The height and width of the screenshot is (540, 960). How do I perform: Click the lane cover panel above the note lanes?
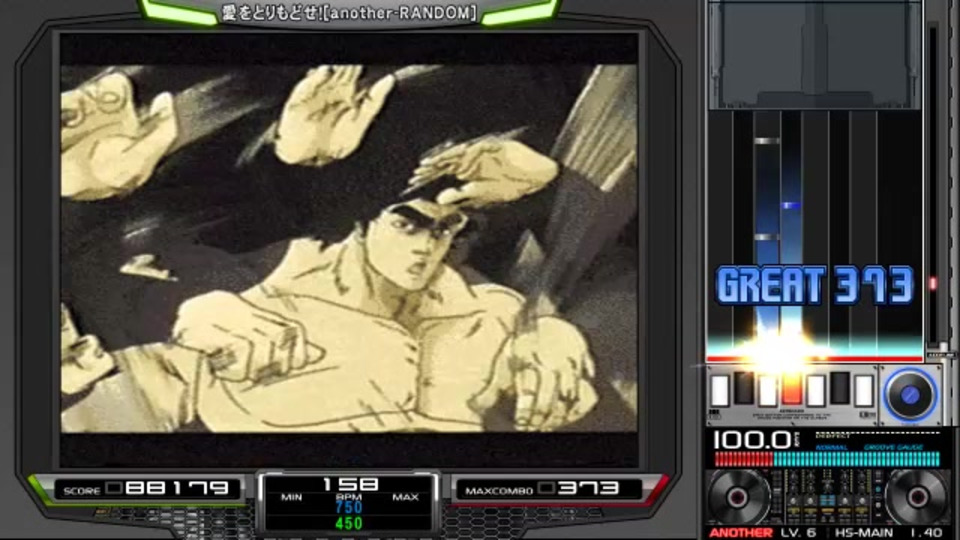815,55
